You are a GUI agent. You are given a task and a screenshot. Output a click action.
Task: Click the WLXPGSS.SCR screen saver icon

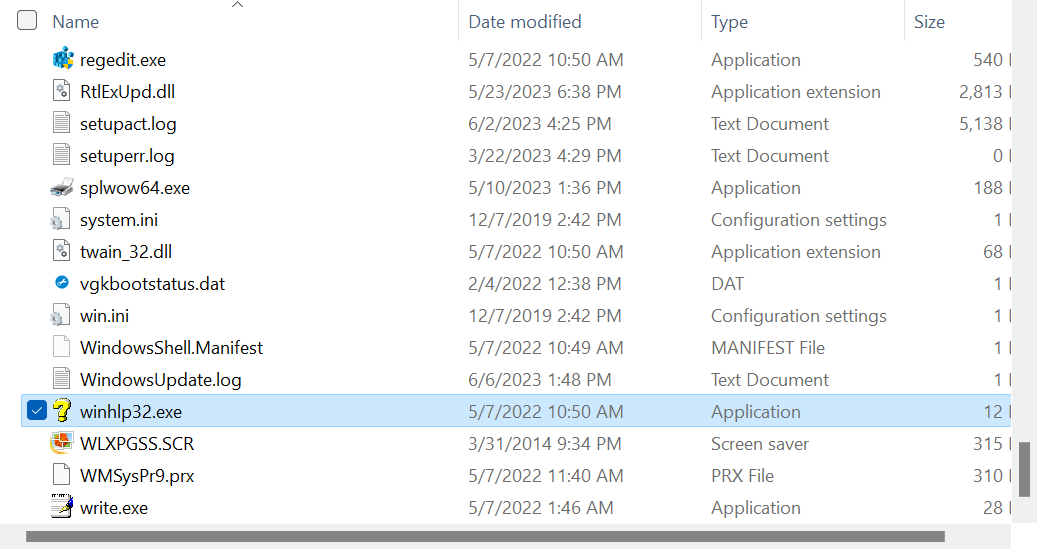[62, 443]
